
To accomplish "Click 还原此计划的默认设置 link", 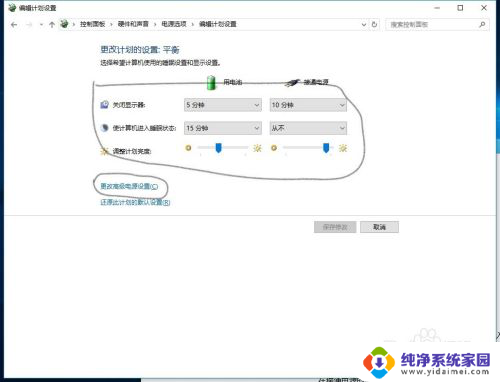I will (135, 202).
